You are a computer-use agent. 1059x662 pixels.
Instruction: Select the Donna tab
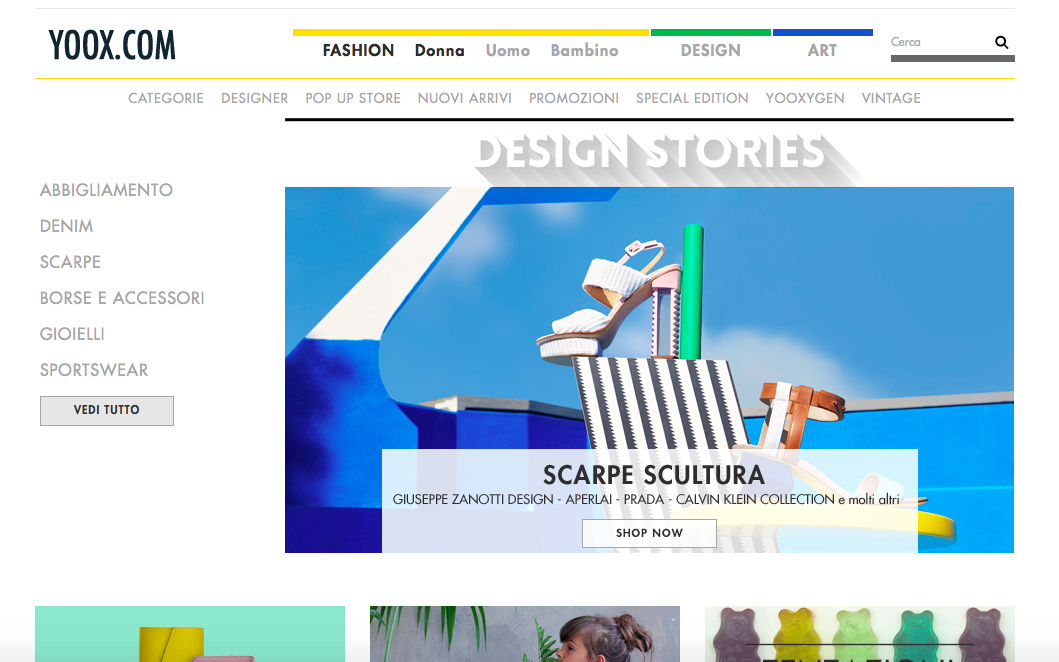(439, 50)
